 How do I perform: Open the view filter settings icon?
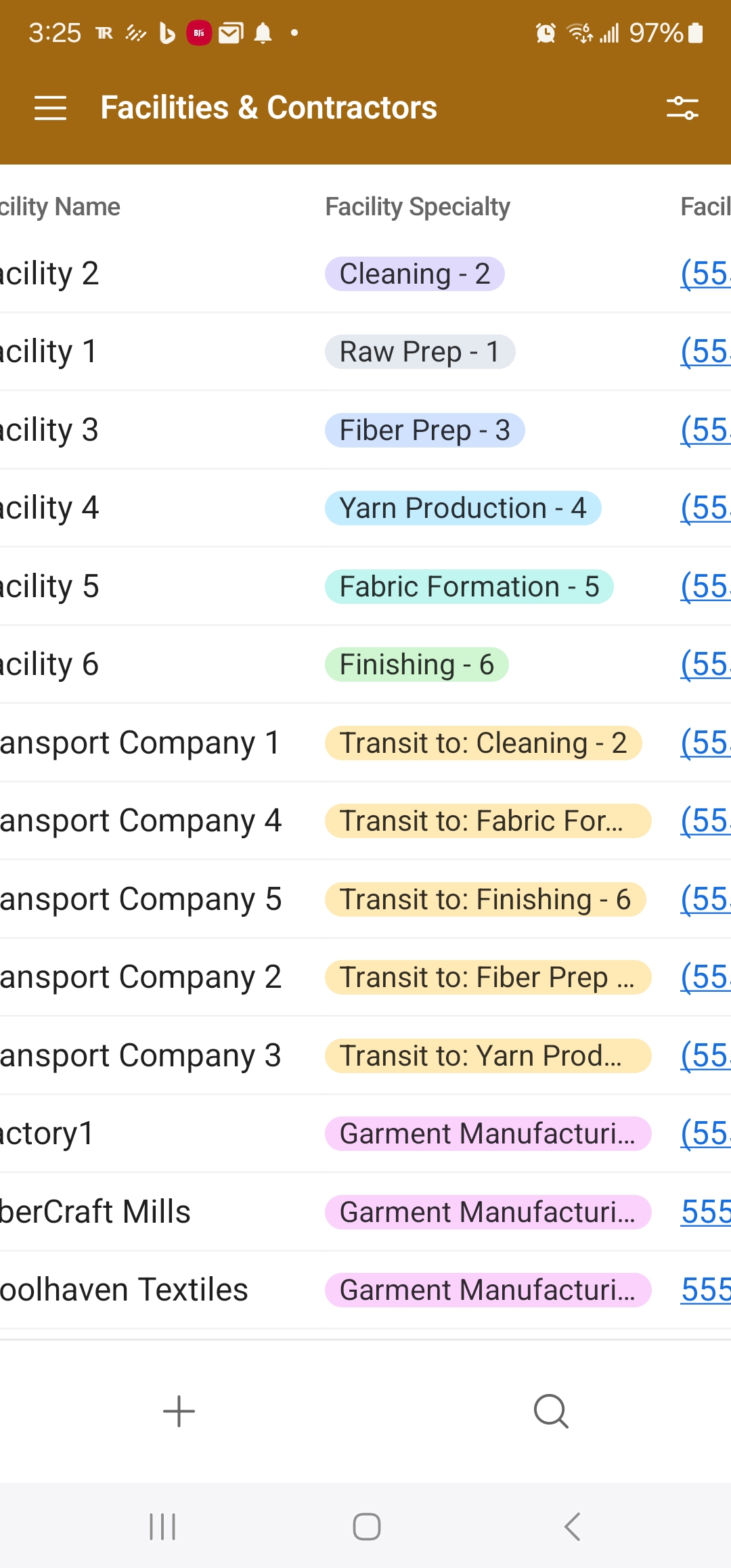[682, 108]
